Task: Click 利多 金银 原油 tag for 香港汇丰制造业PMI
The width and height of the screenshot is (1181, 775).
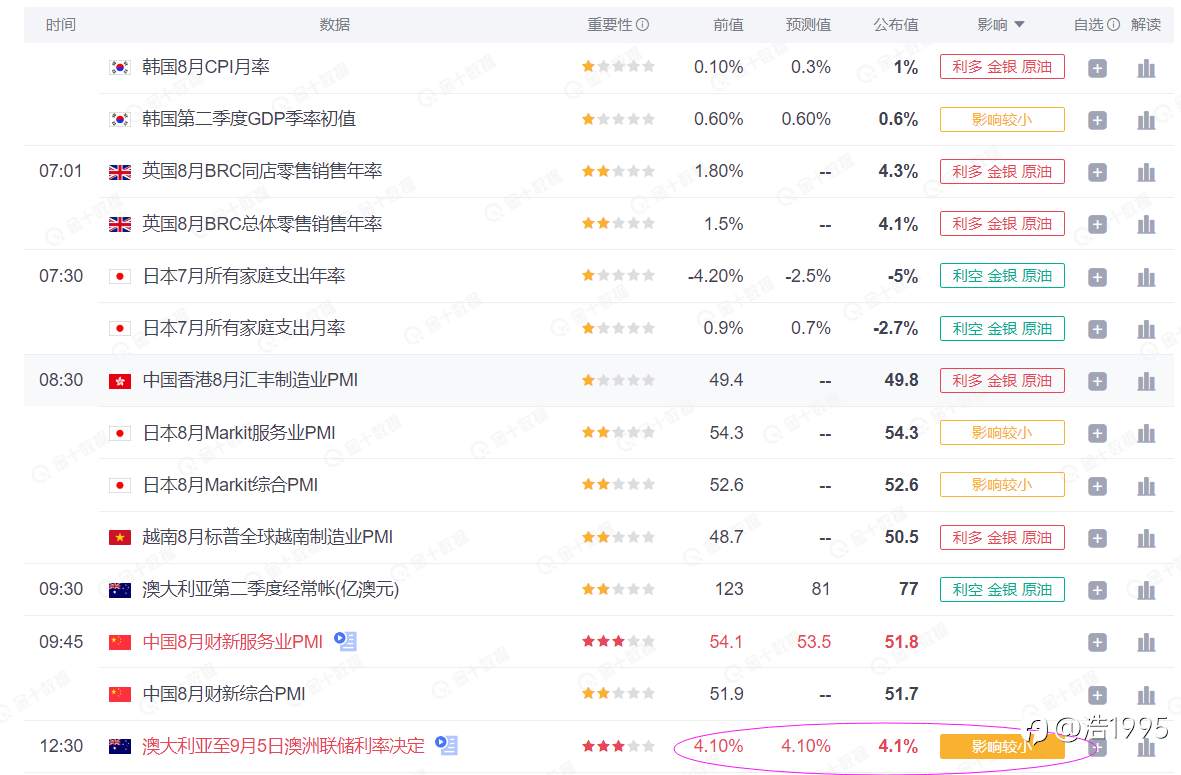Action: 1002,380
